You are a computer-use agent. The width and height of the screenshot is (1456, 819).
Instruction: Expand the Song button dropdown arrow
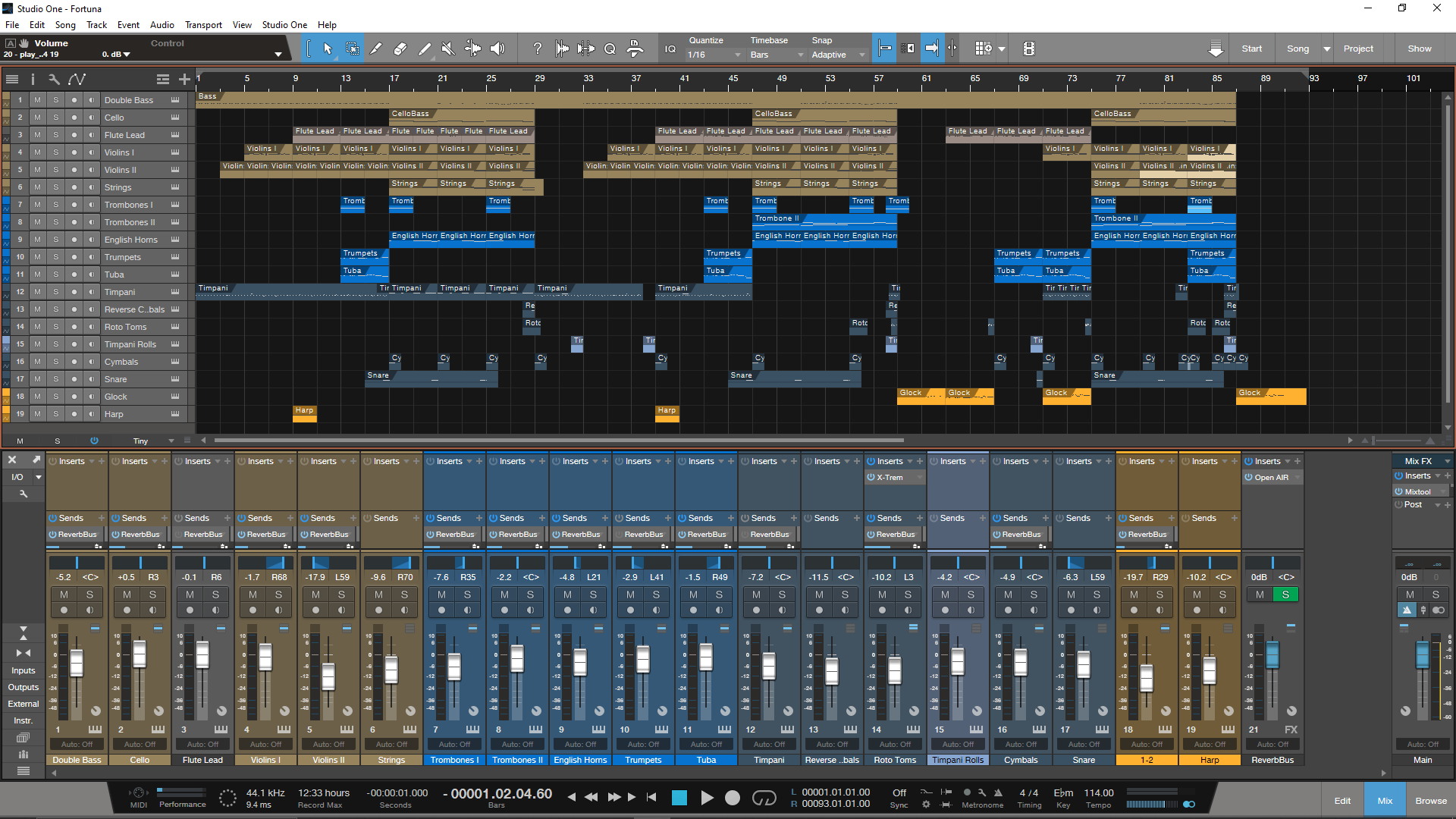pyautogui.click(x=1327, y=49)
